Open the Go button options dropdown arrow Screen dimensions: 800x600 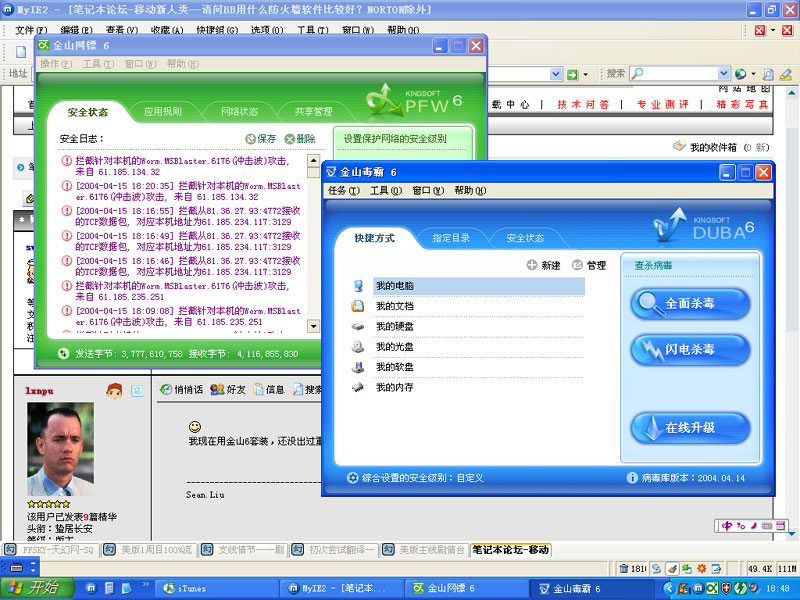tap(585, 74)
